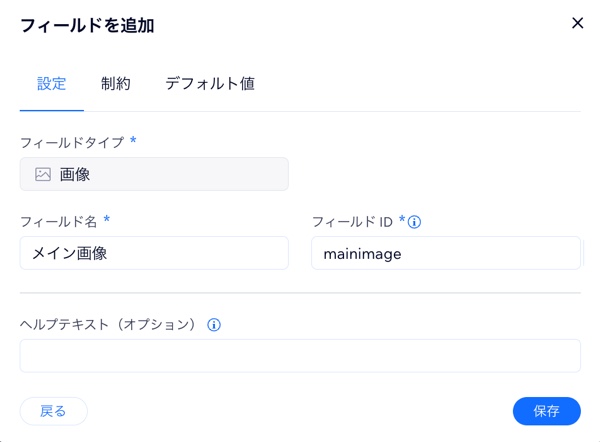This screenshot has height=442, width=600.
Task: Close the フィールドを追加 dialog
Action: click(577, 23)
